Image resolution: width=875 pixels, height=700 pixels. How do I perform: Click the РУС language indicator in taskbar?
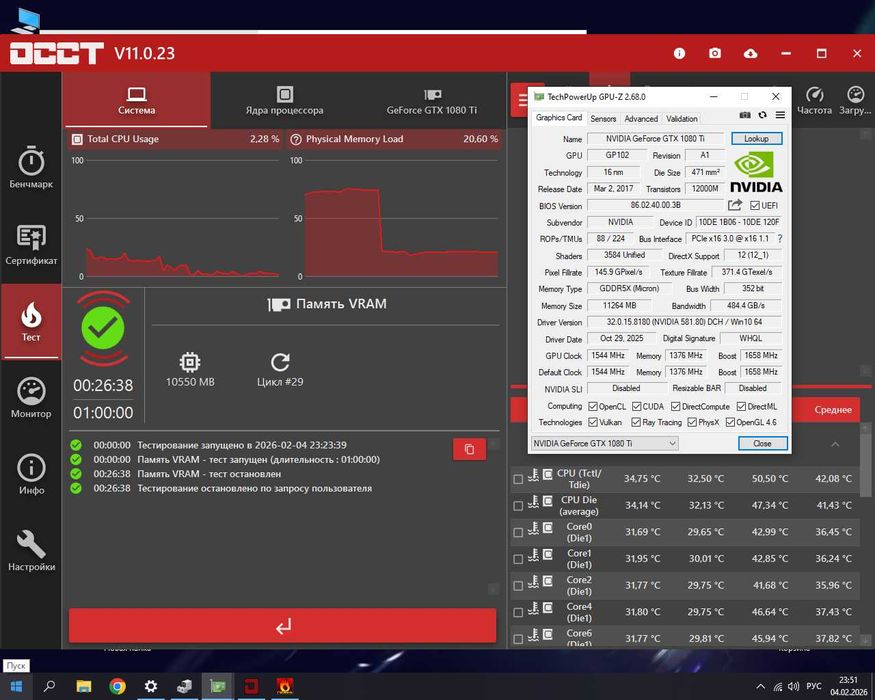(814, 686)
